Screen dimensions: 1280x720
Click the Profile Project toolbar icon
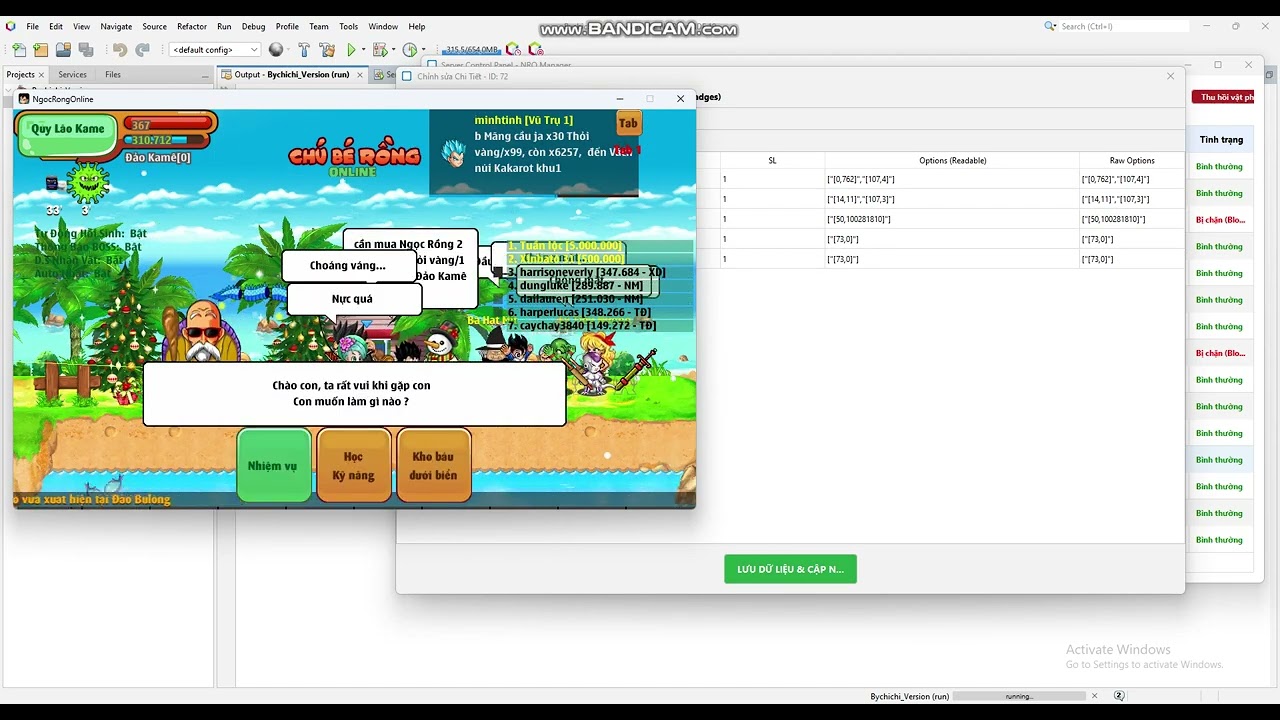tap(409, 49)
